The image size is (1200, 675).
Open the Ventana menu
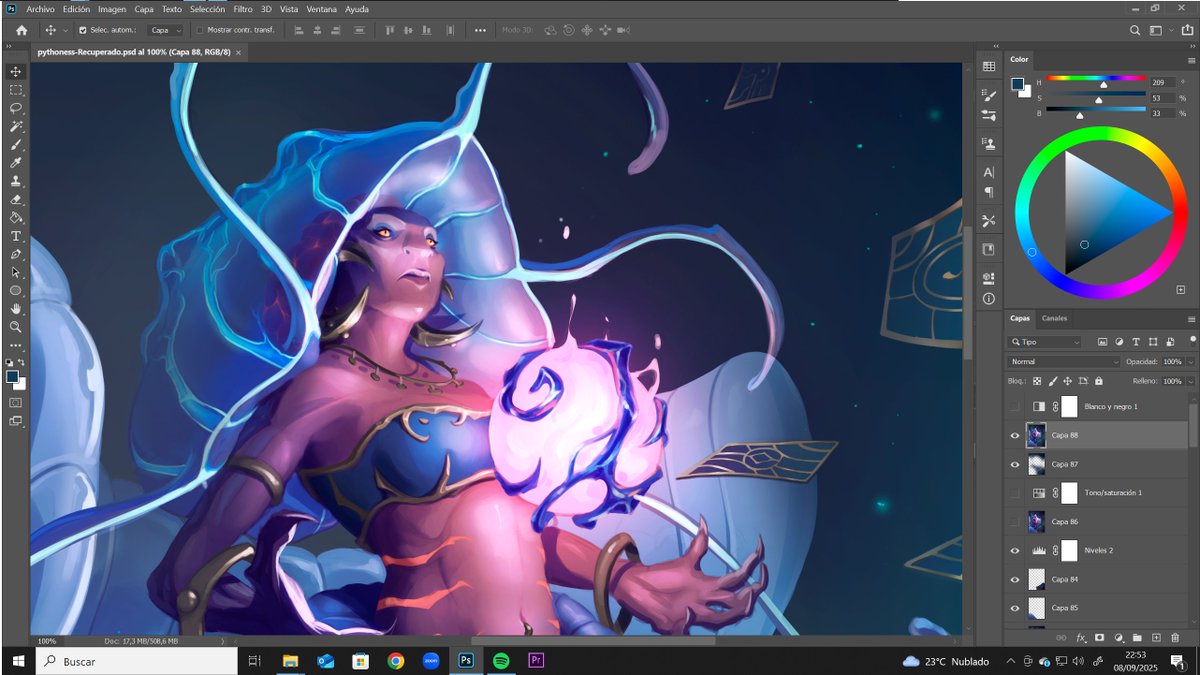pyautogui.click(x=322, y=9)
